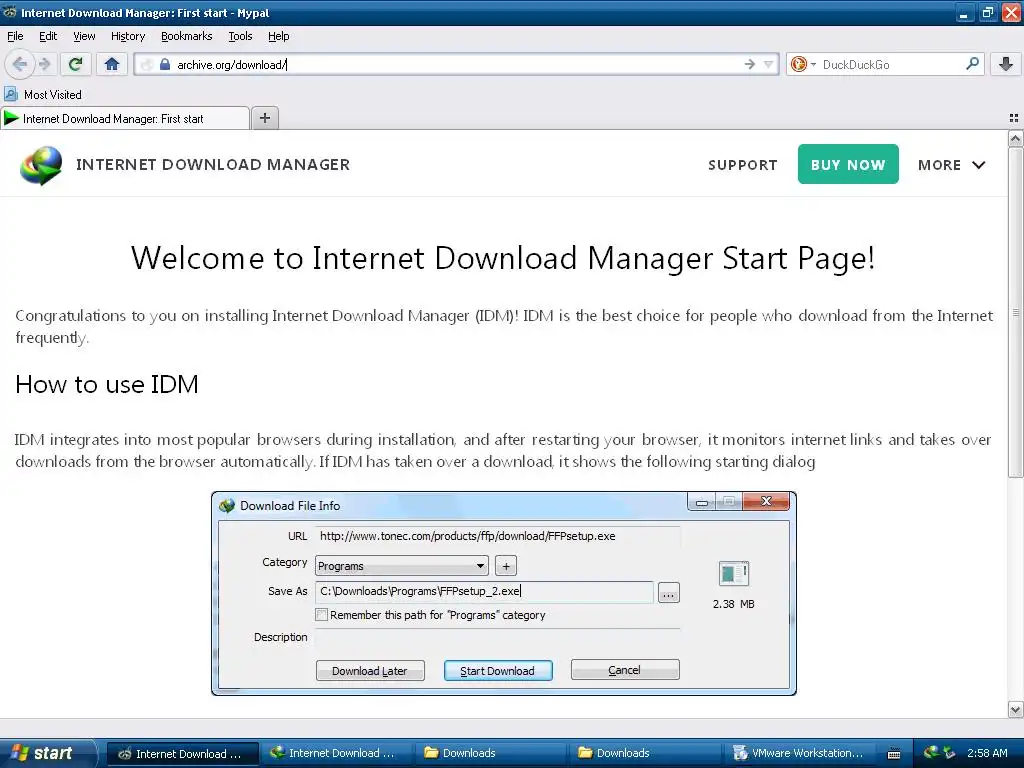Click the vertical scrollbar thumb
This screenshot has width=1024, height=768.
coord(1015,312)
